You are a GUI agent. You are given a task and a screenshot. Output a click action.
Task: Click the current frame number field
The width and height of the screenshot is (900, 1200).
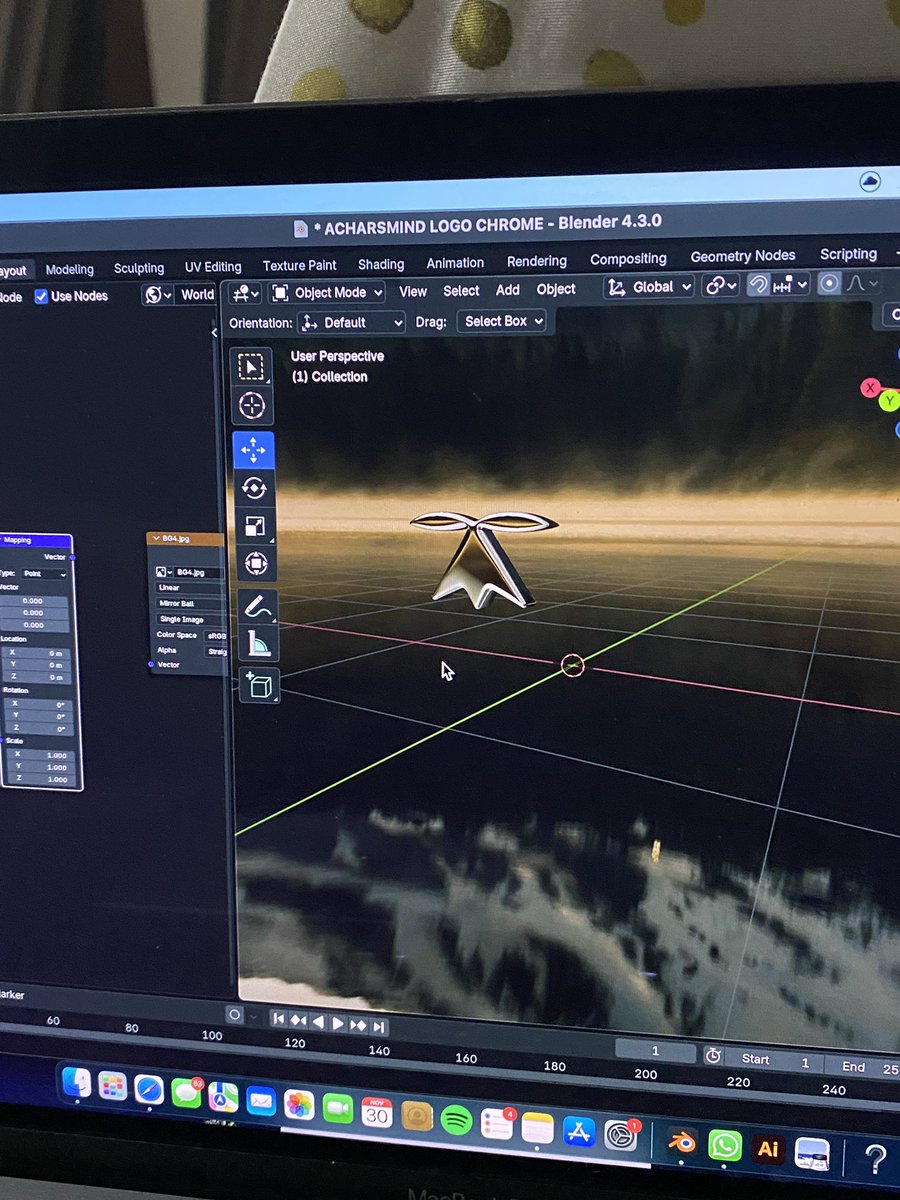coord(656,1051)
